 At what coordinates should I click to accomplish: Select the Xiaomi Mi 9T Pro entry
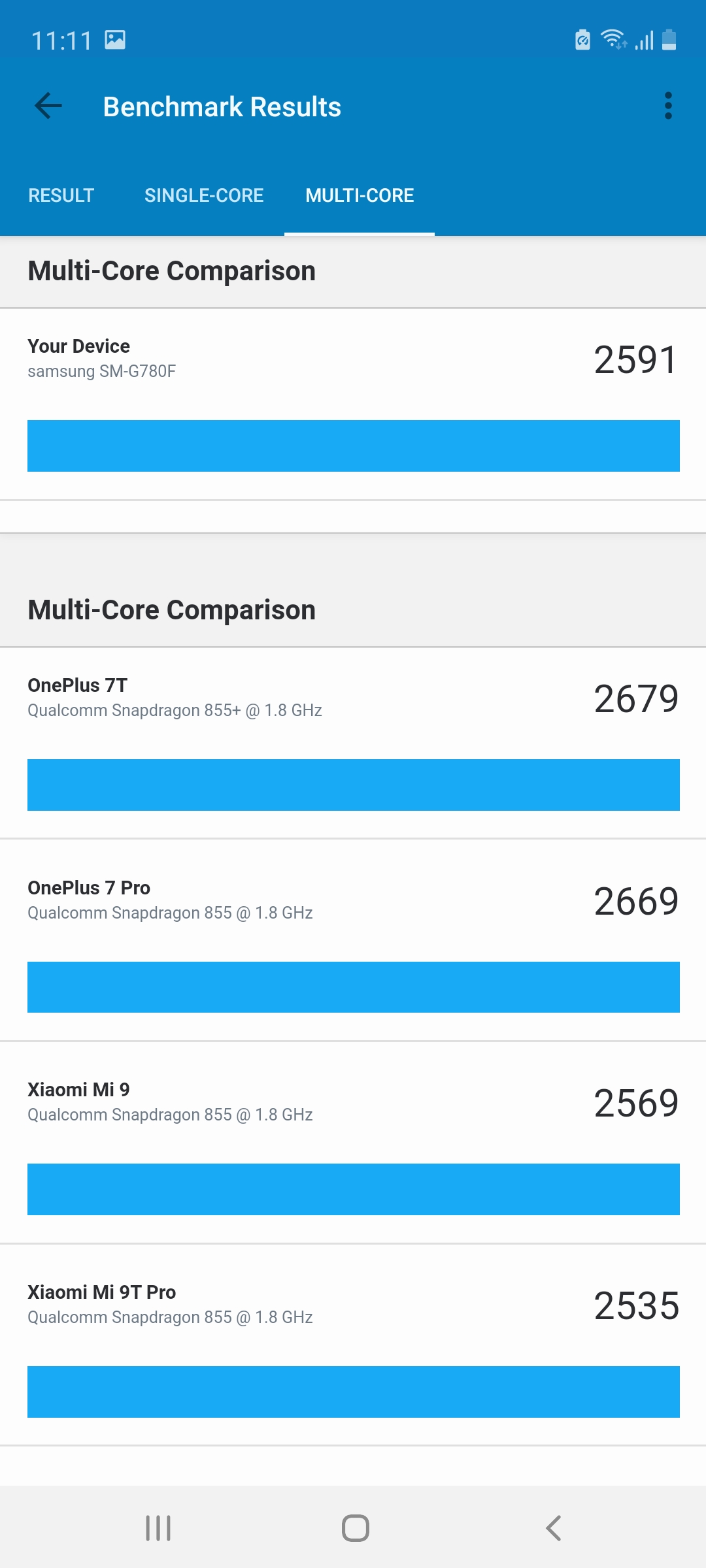coord(353,1350)
